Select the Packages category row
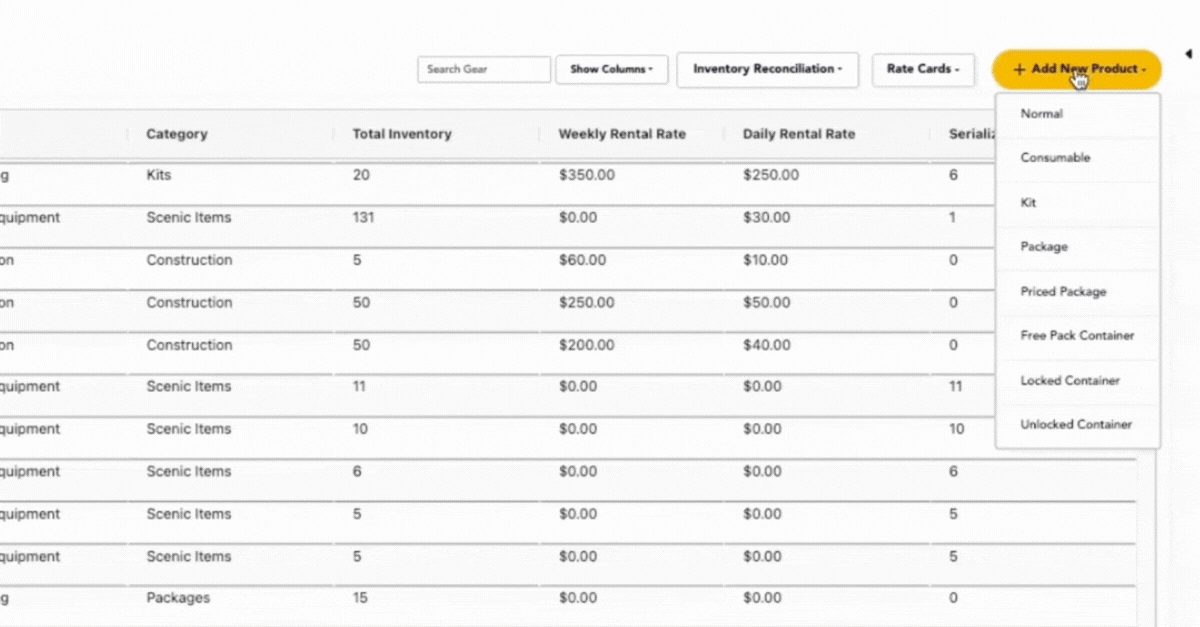The width and height of the screenshot is (1200, 627). point(178,598)
